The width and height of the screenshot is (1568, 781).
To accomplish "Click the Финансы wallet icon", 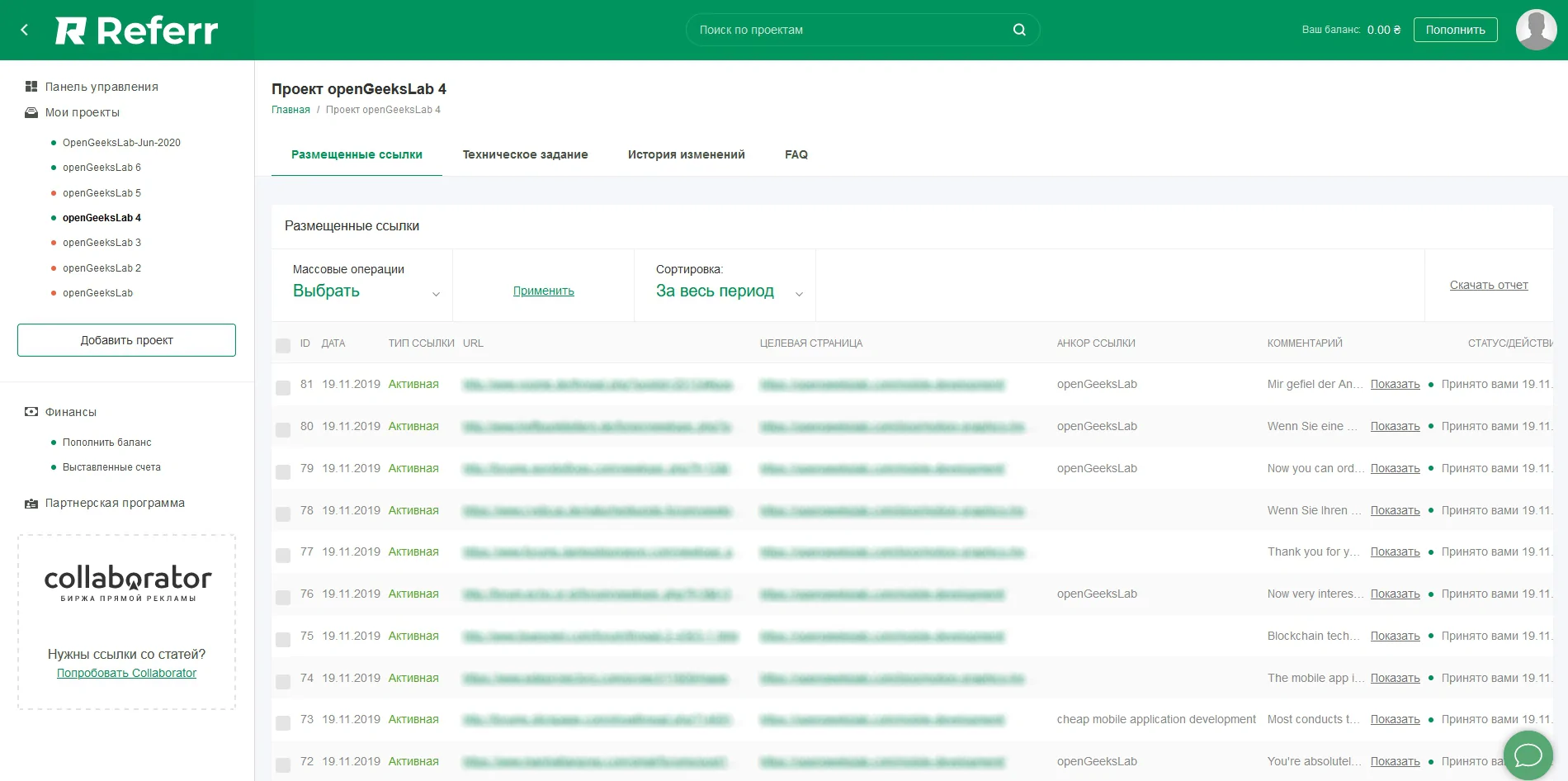I will (x=31, y=412).
